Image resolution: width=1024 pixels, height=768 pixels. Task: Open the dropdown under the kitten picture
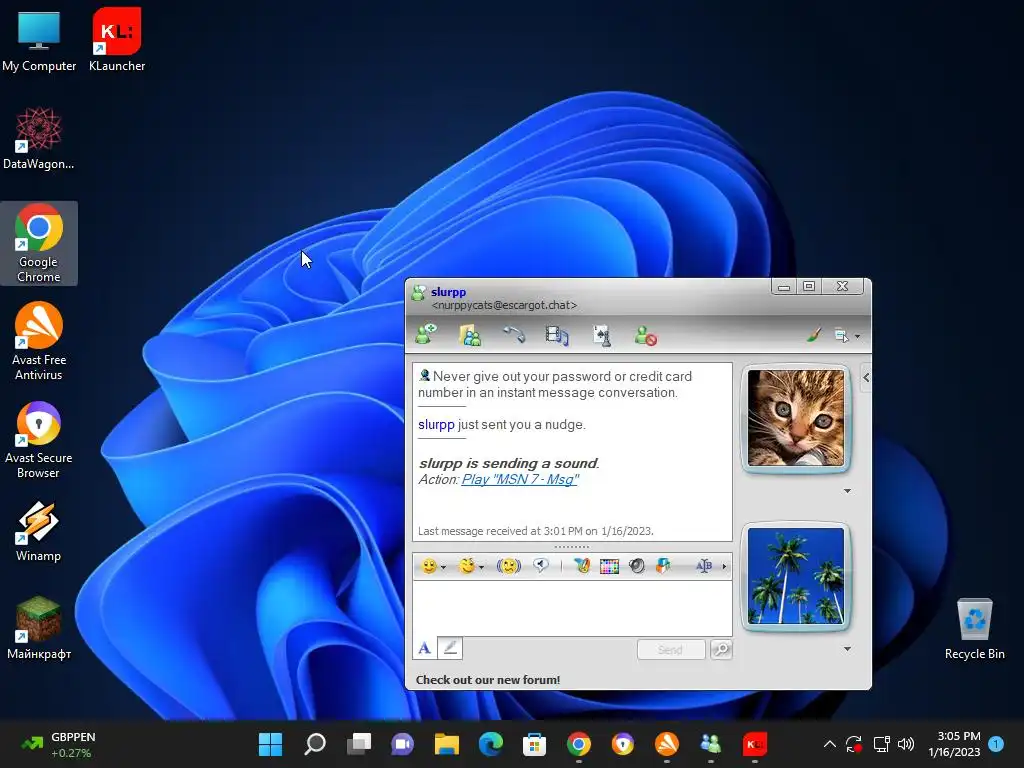pos(847,491)
